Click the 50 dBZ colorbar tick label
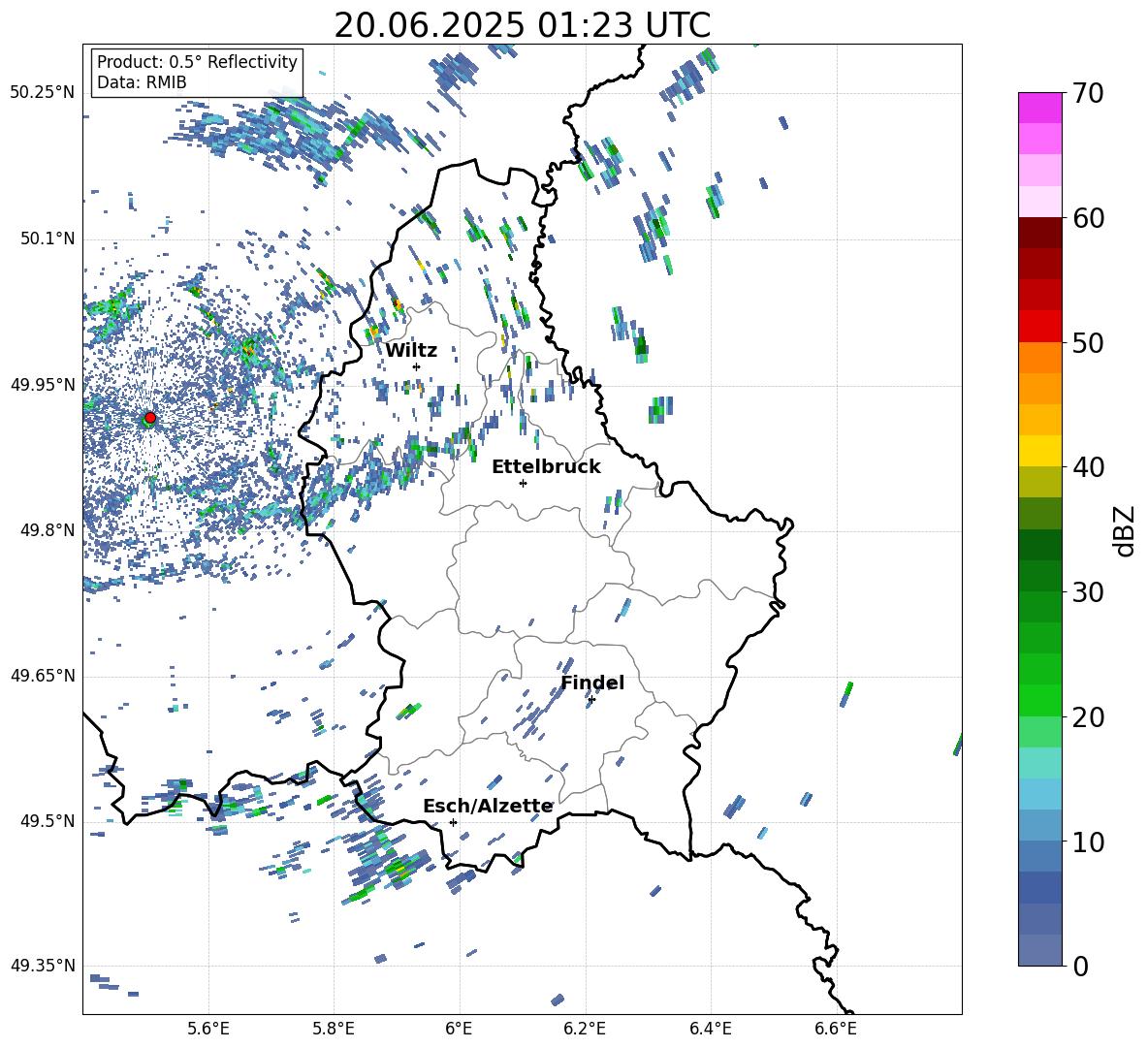The height and width of the screenshot is (1048, 1148). point(1087,342)
